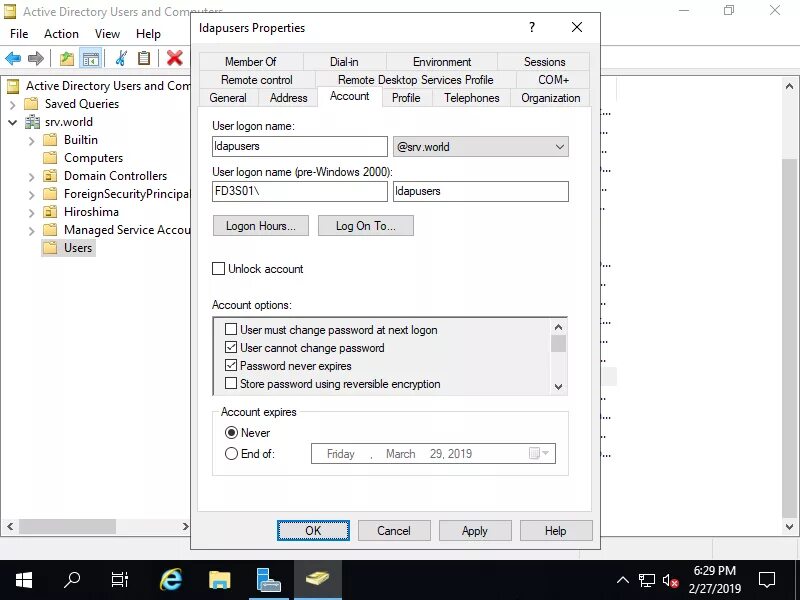Open the taskbar Search magnifier

[72, 580]
